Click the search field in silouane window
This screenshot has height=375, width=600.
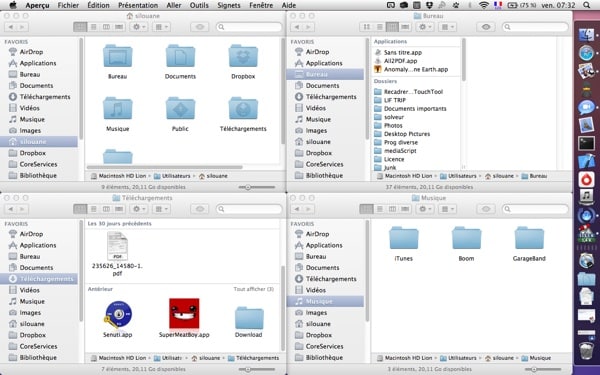pos(249,27)
